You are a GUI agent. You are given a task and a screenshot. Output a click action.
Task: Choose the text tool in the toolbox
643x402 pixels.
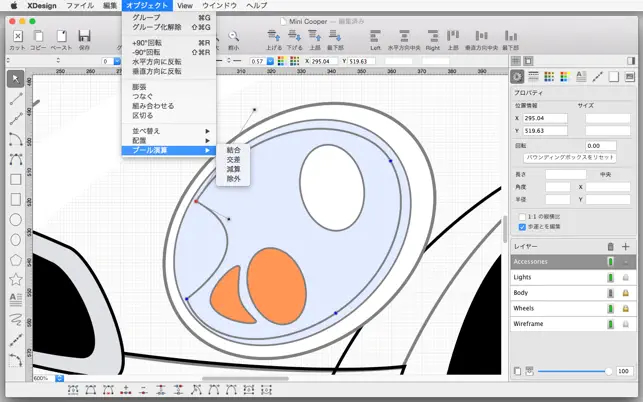[16, 298]
